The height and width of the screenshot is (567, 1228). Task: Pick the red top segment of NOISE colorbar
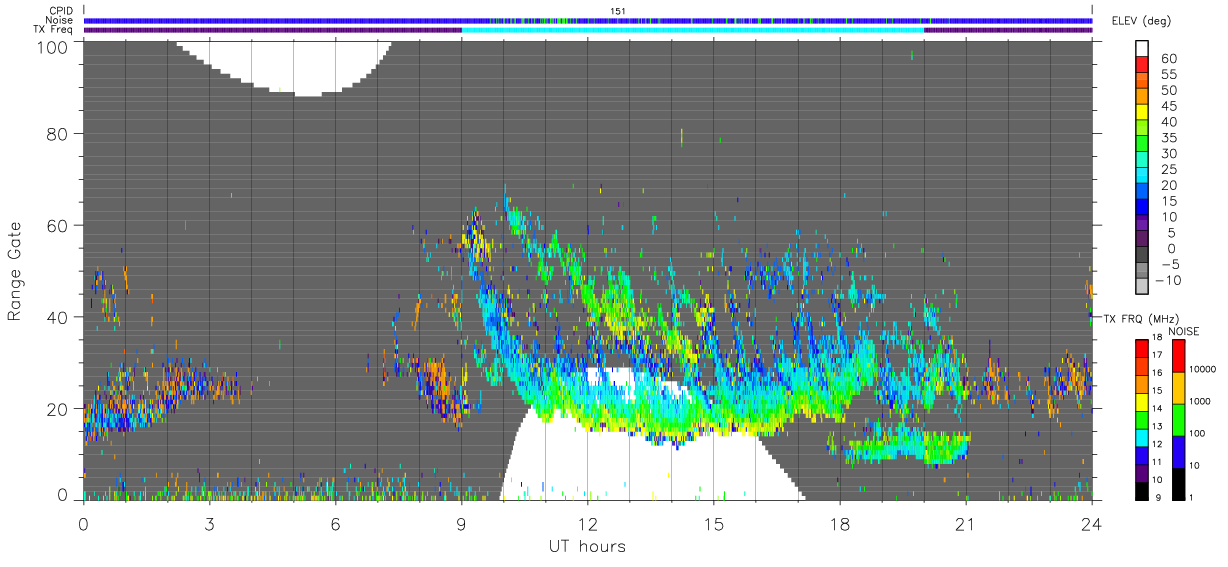(1177, 355)
